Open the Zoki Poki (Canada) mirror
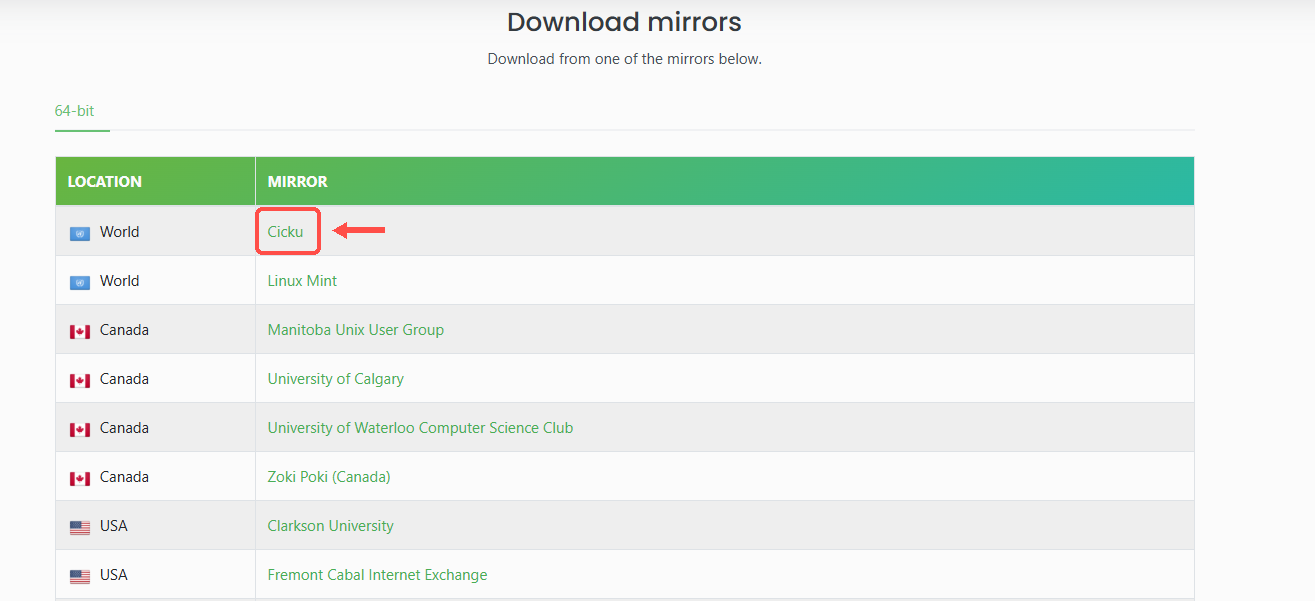The height and width of the screenshot is (601, 1315). click(x=329, y=477)
